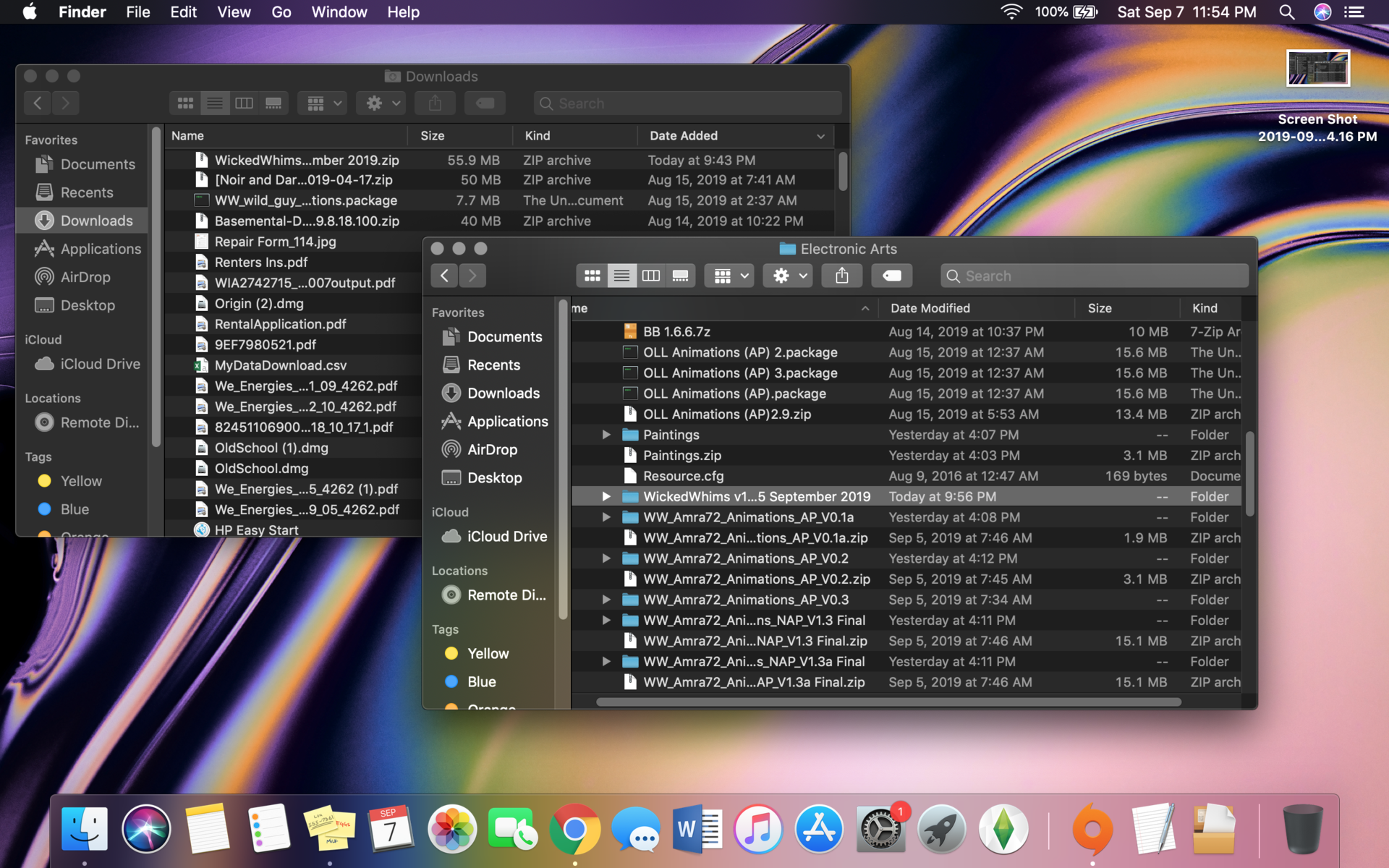Open Siri from menu bar
1389x868 pixels.
click(1322, 12)
